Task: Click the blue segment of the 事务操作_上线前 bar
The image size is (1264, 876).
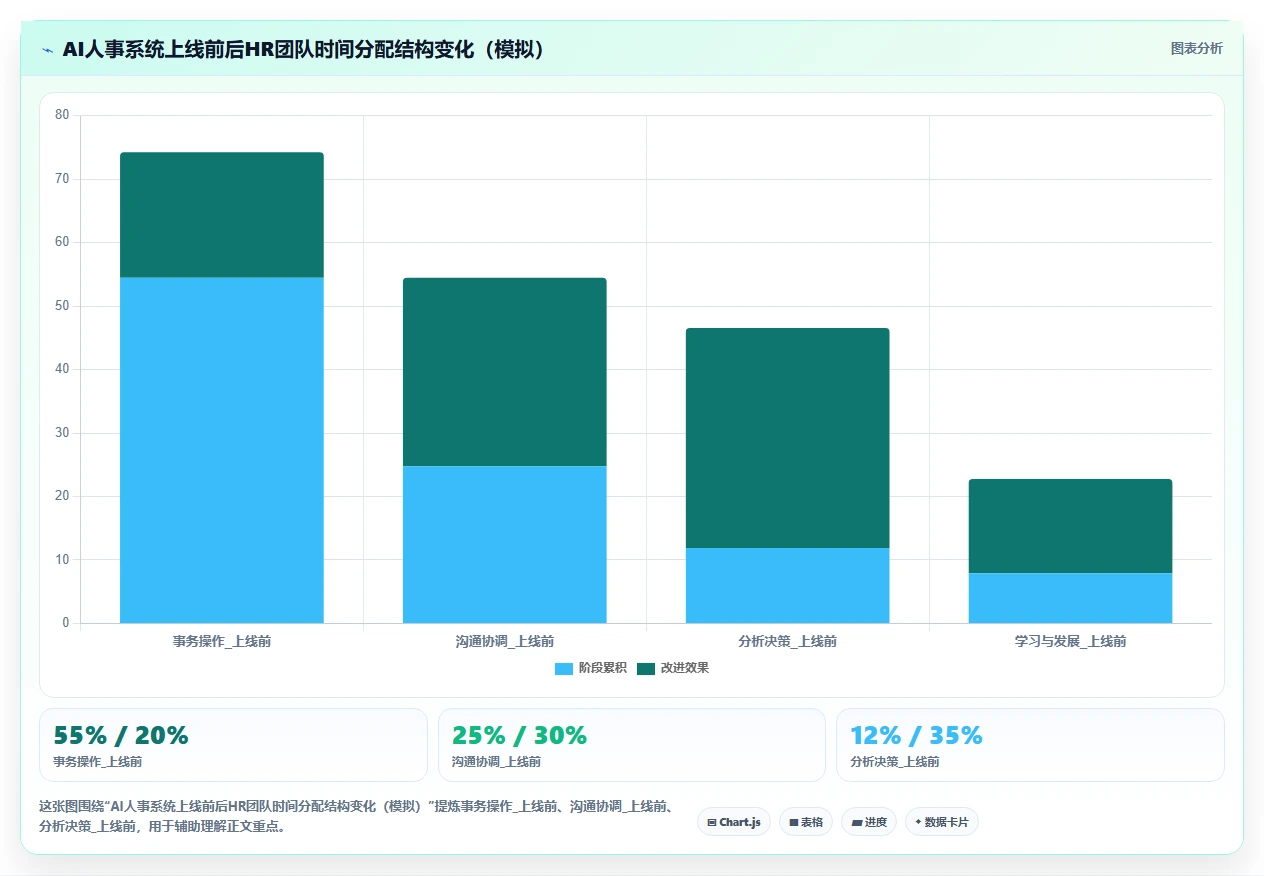Action: [x=222, y=450]
